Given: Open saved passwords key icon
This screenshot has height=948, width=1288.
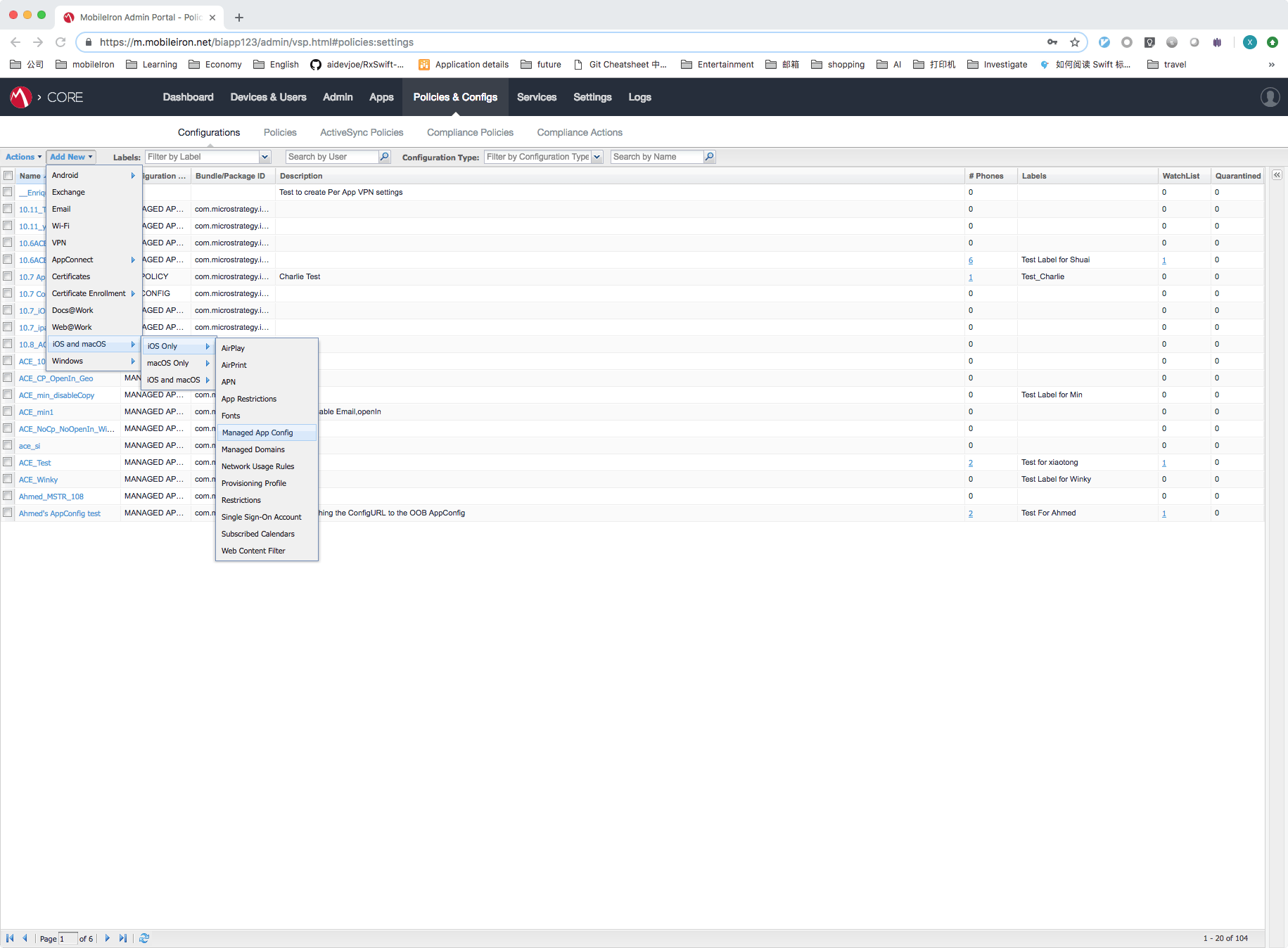Looking at the screenshot, I should pos(1052,42).
